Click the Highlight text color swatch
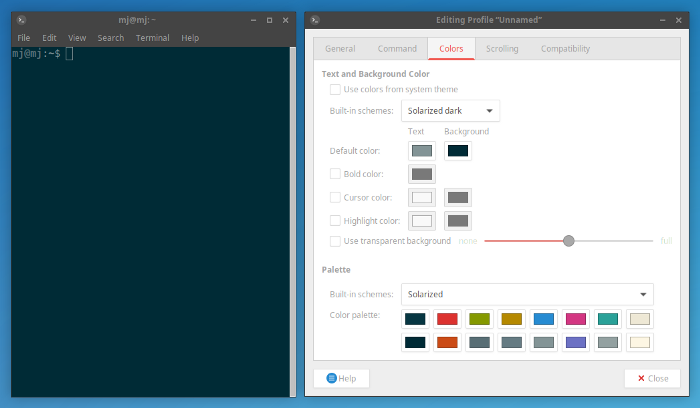The image size is (700, 408). [x=422, y=221]
